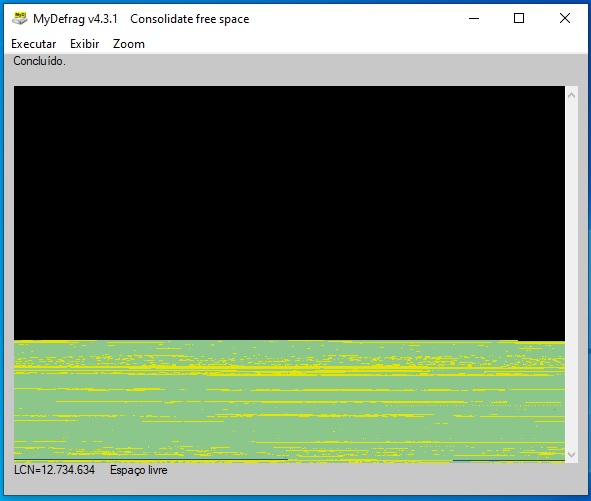The image size is (591, 501).
Task: Click the scroll up arrow of disk map
Action: point(571,95)
